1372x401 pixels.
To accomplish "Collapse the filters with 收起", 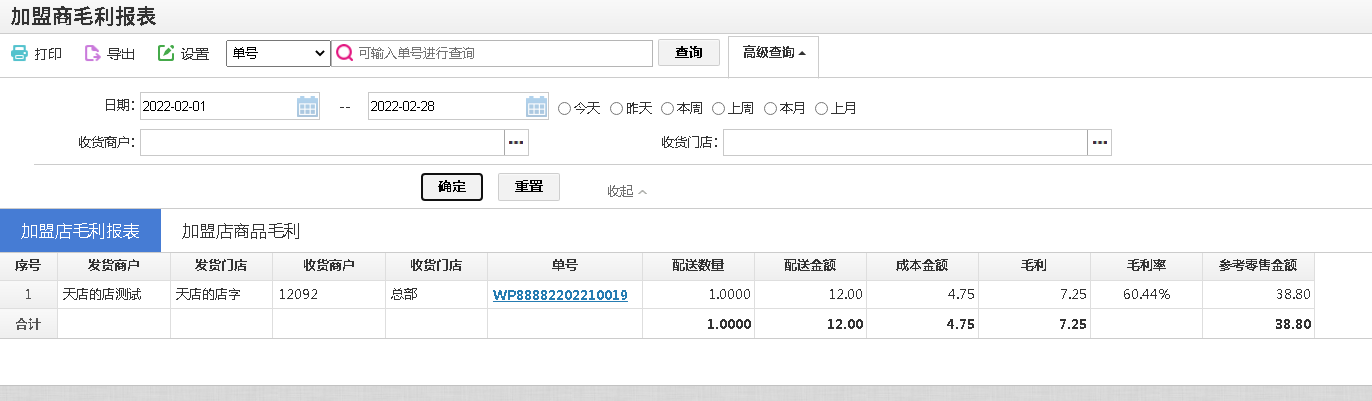I will [x=627, y=191].
